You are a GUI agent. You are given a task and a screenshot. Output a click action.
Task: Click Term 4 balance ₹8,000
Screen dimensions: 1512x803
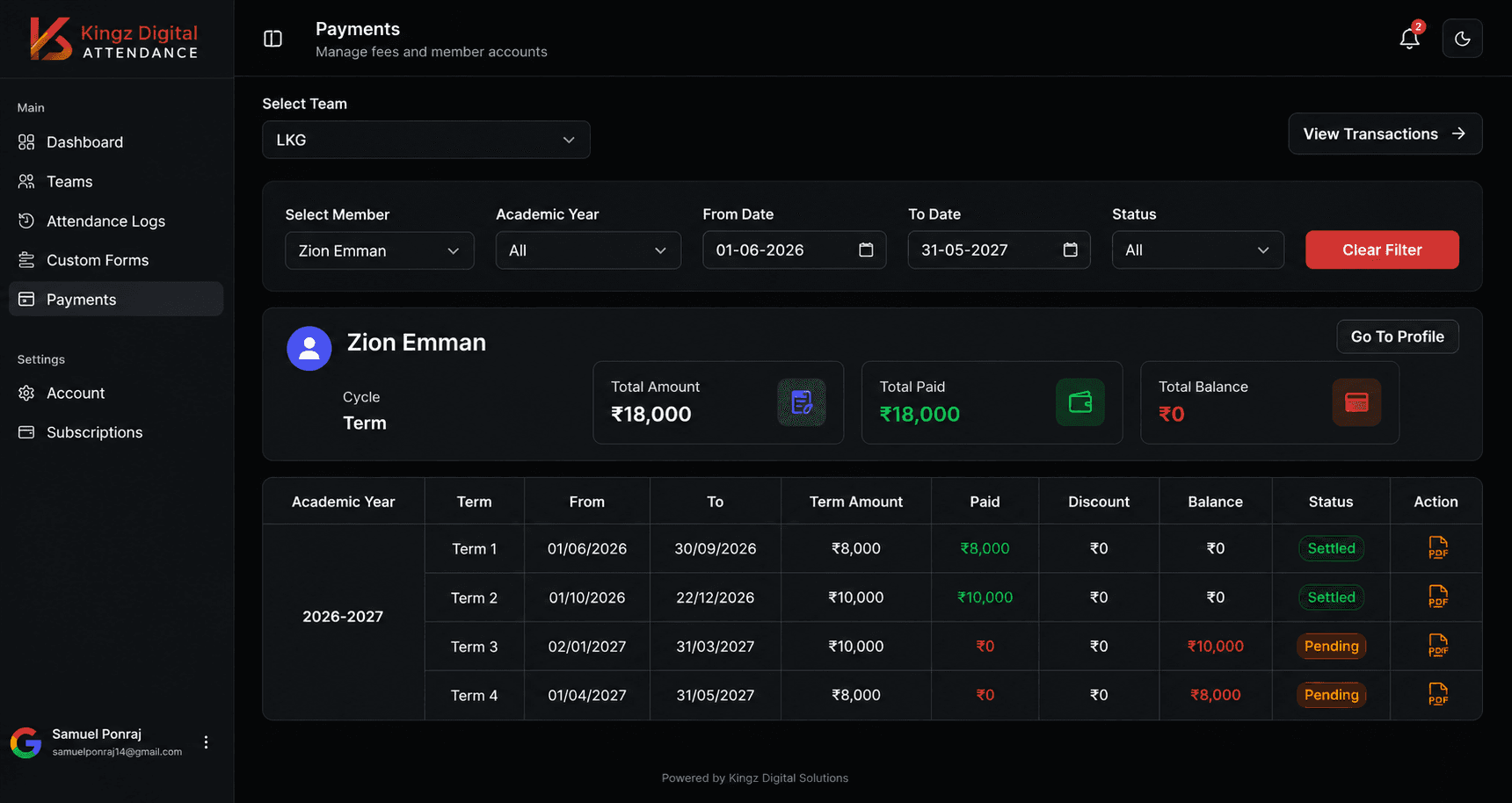1215,695
